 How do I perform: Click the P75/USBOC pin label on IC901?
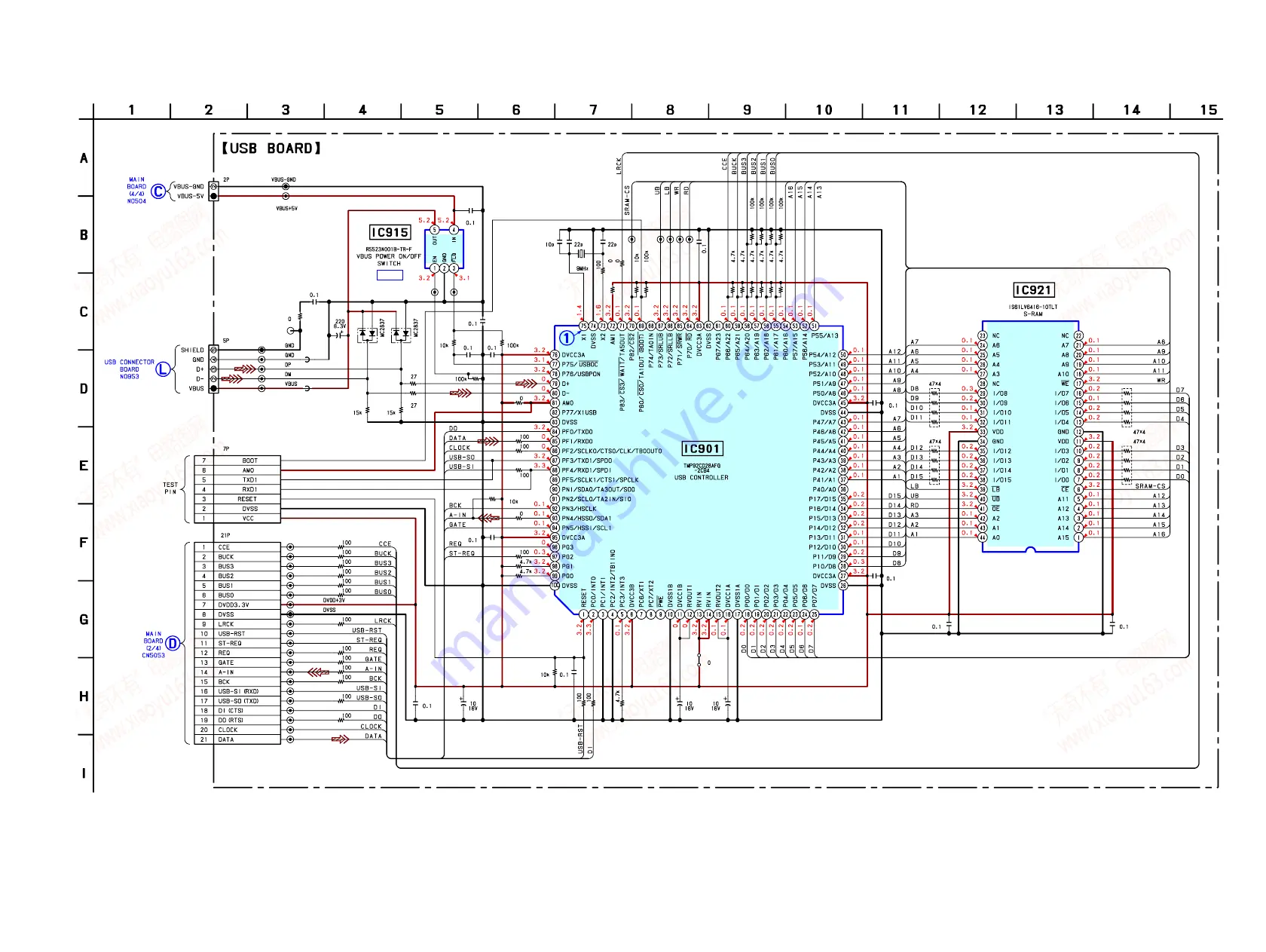point(579,364)
